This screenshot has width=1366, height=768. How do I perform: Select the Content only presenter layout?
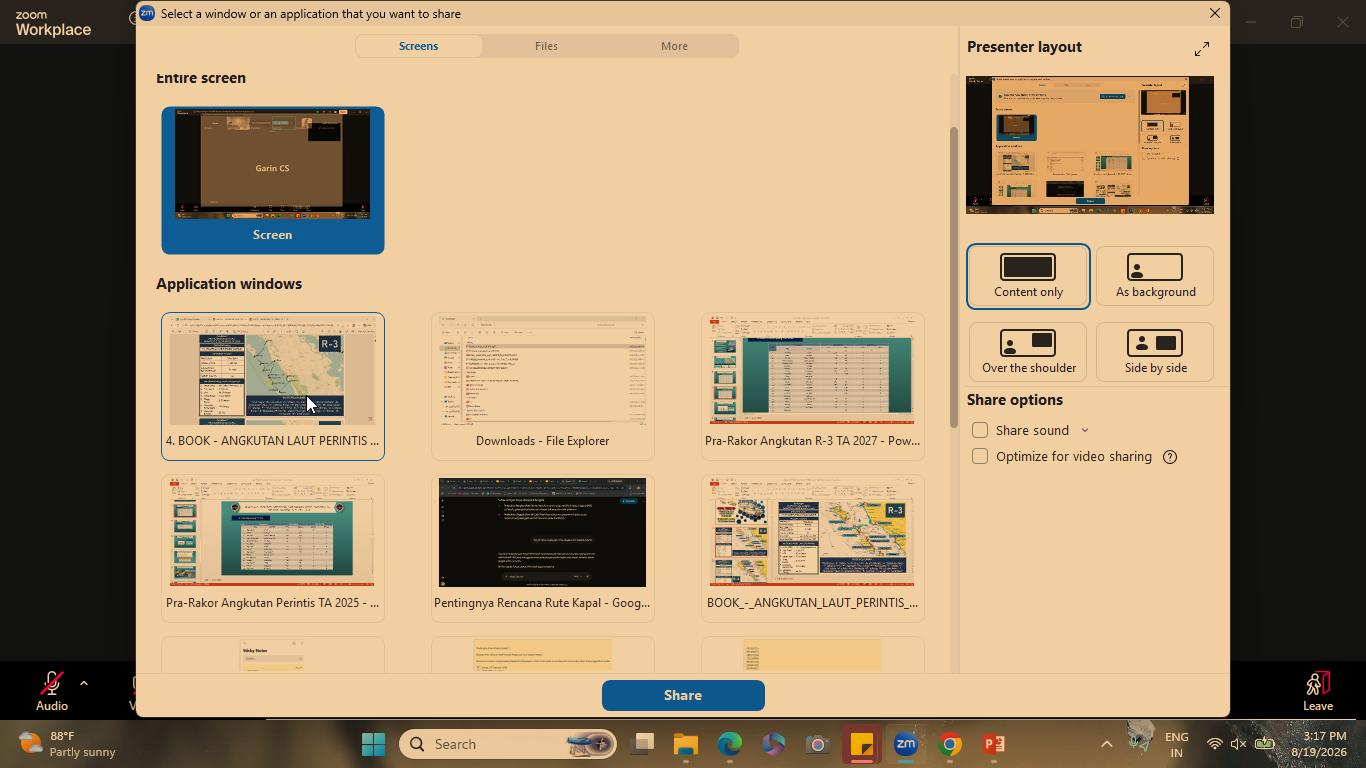point(1028,277)
